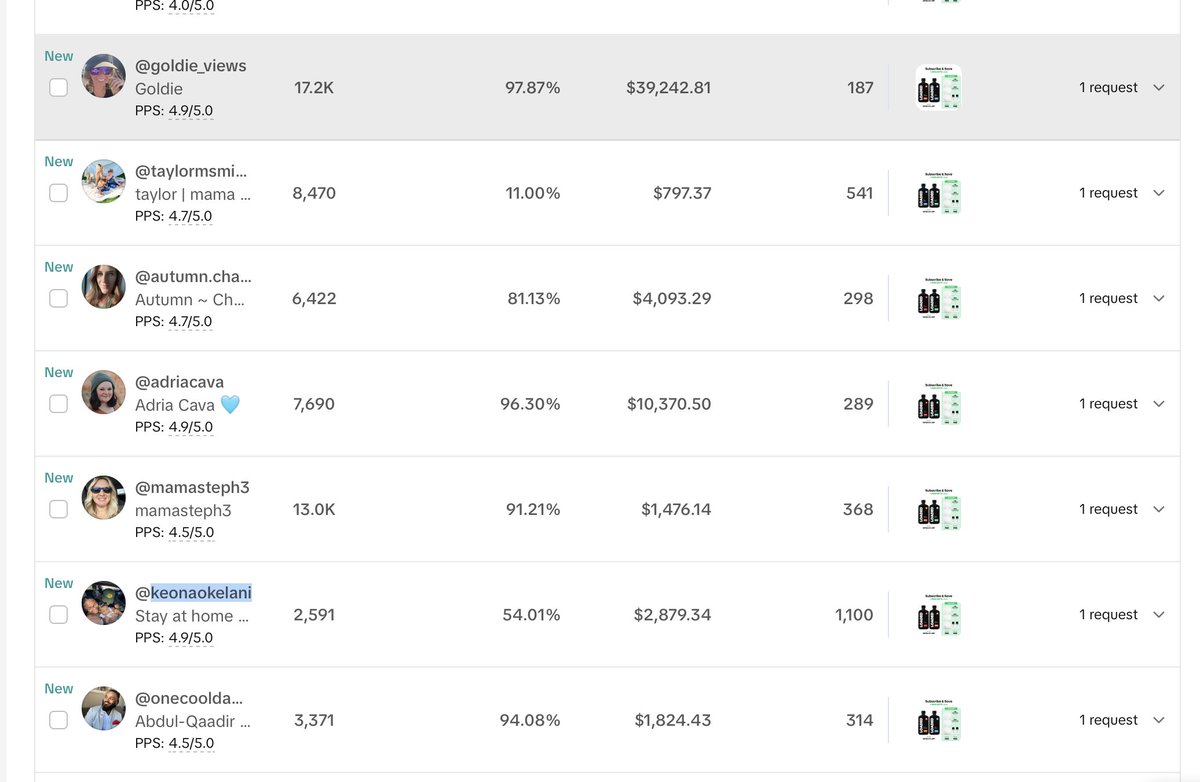Open the @mamasteph3 profile link
1200x782 pixels.
(192, 488)
